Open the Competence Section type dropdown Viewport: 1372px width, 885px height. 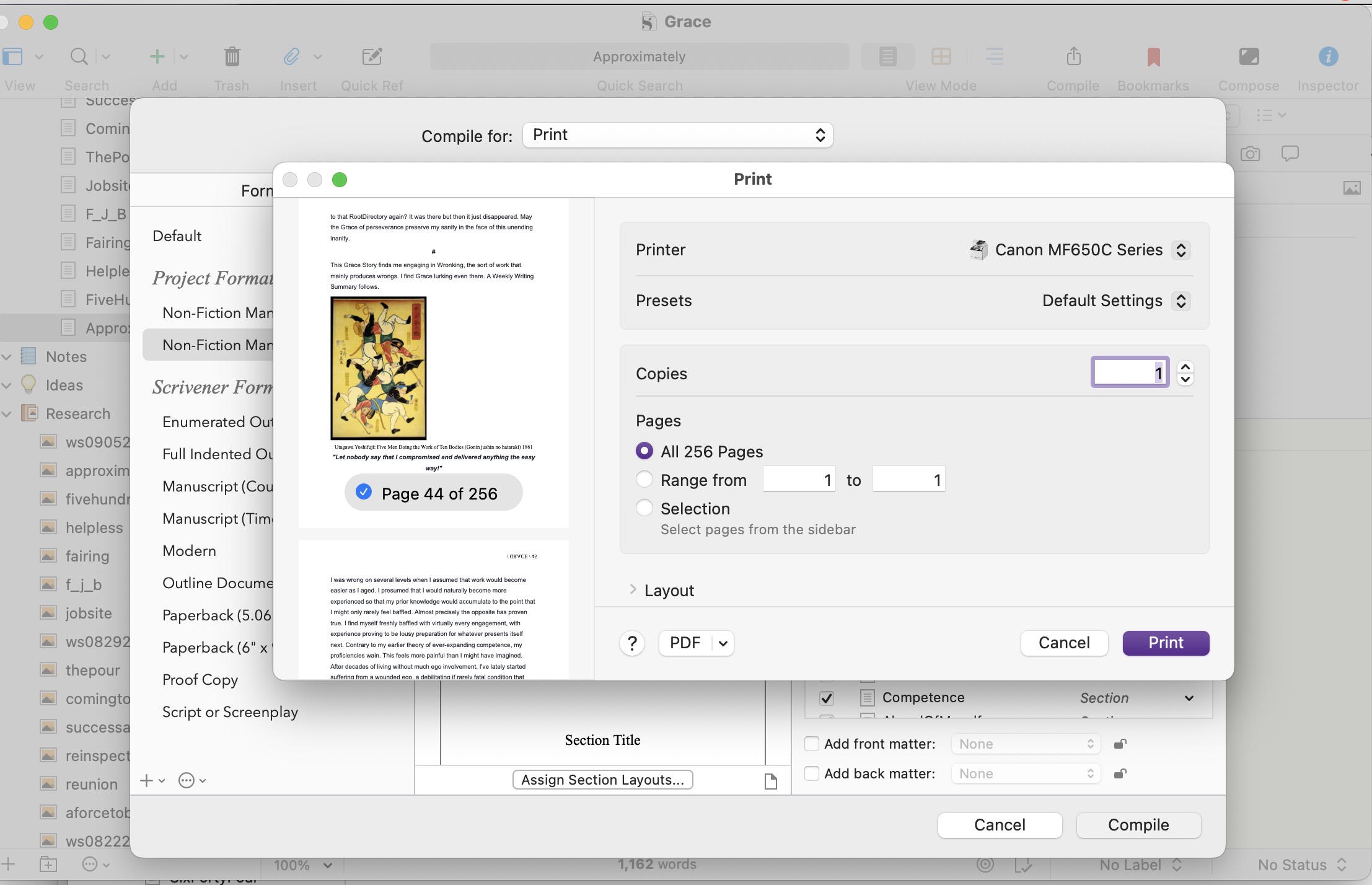coord(1189,698)
